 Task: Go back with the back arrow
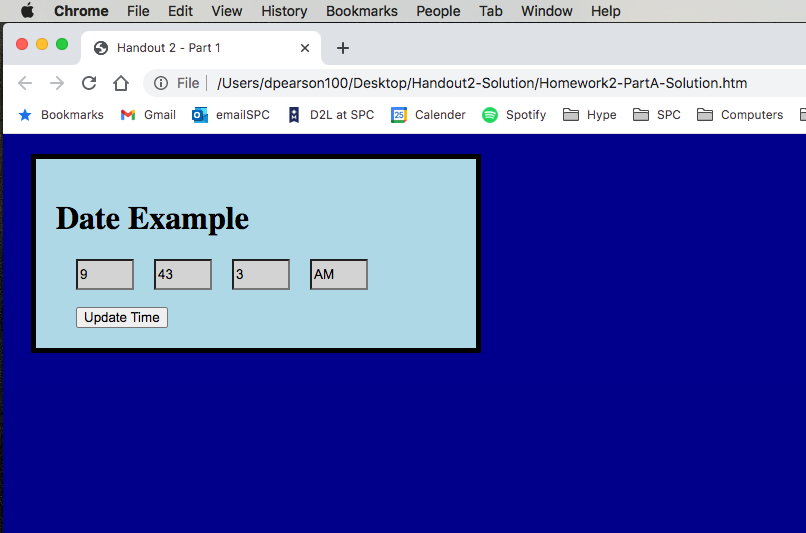point(25,83)
